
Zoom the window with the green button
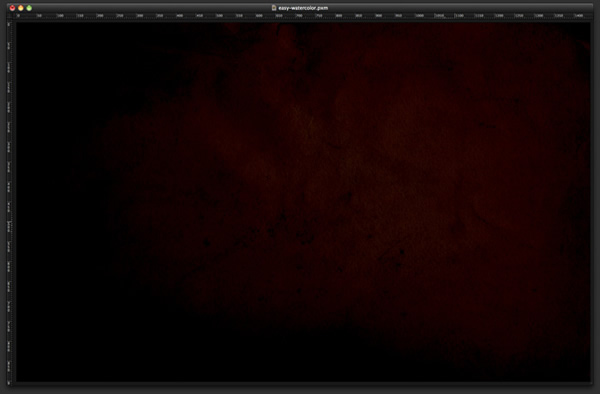tap(29, 8)
